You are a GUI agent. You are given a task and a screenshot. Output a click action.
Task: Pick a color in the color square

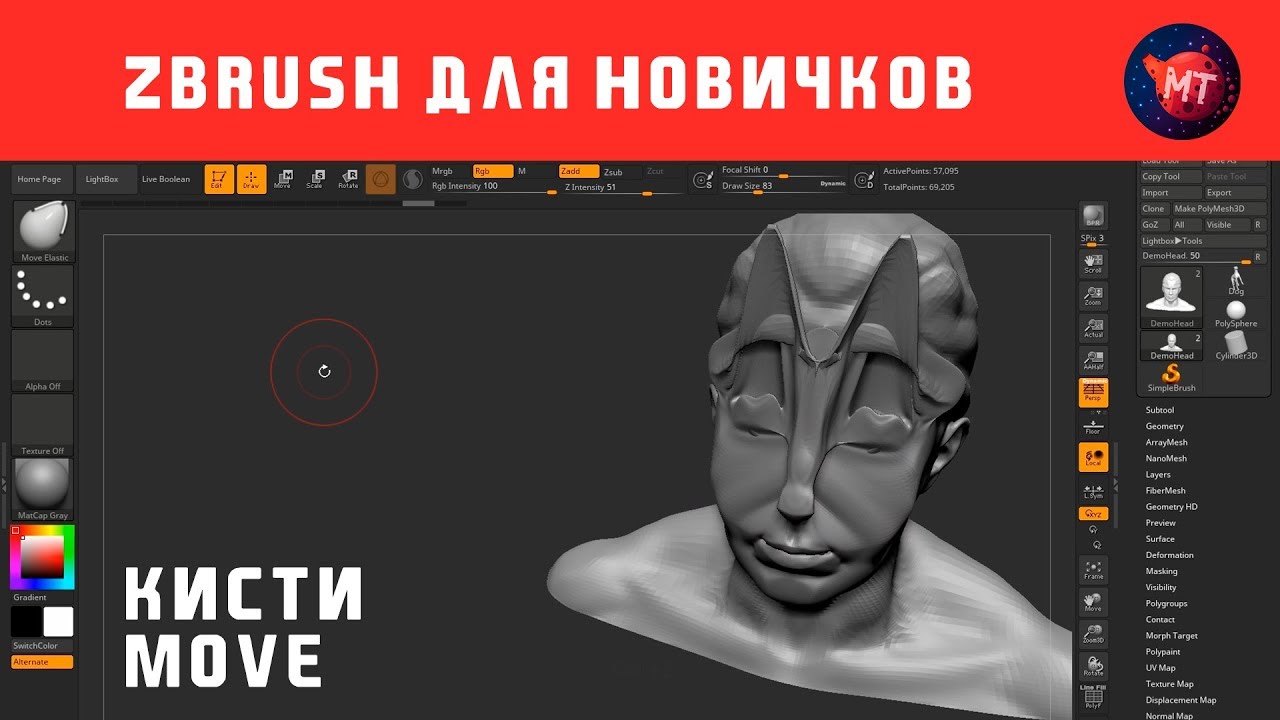(x=42, y=556)
